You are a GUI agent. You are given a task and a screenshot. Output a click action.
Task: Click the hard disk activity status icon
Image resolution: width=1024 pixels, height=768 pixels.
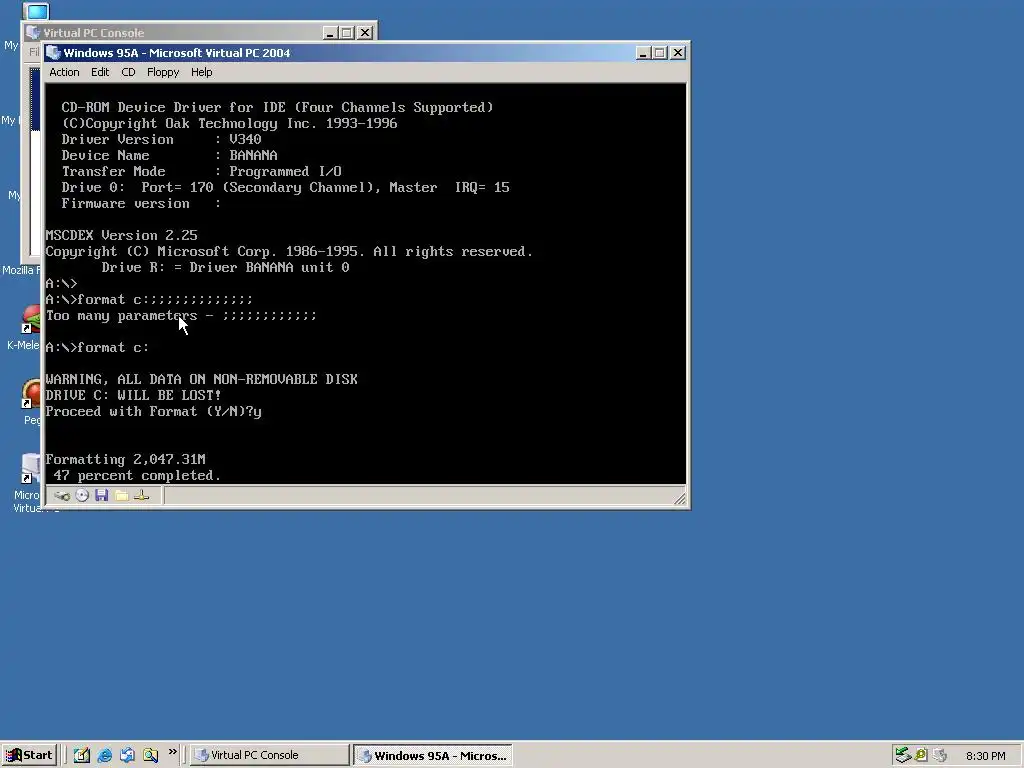click(x=62, y=496)
